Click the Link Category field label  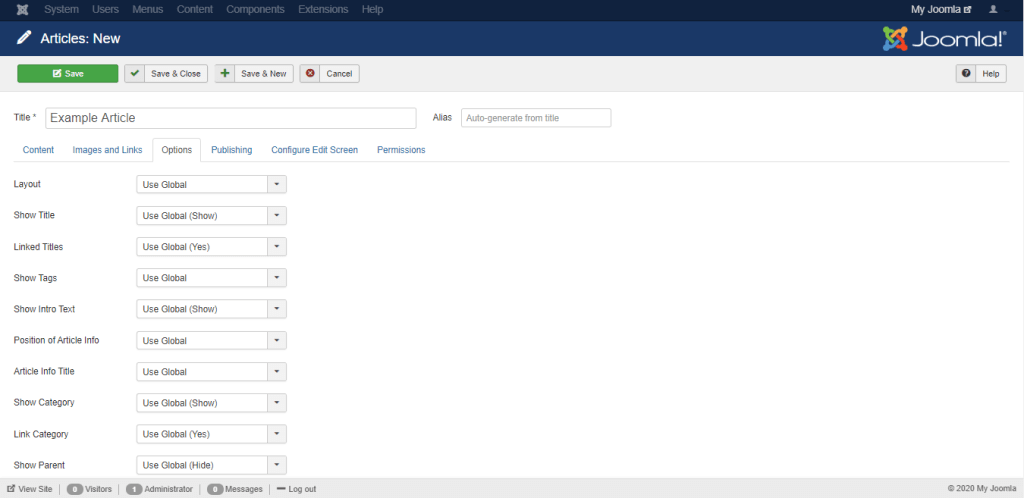tap(41, 433)
